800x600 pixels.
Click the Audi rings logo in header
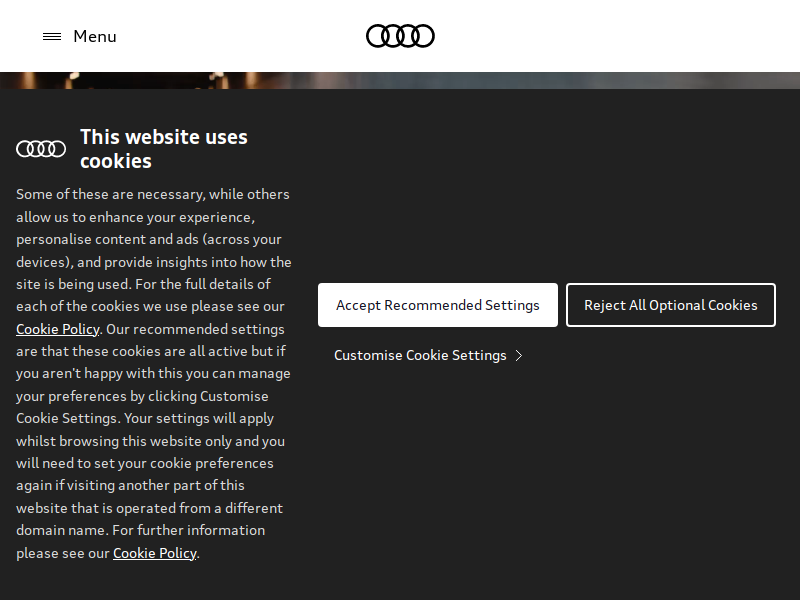[x=401, y=36]
